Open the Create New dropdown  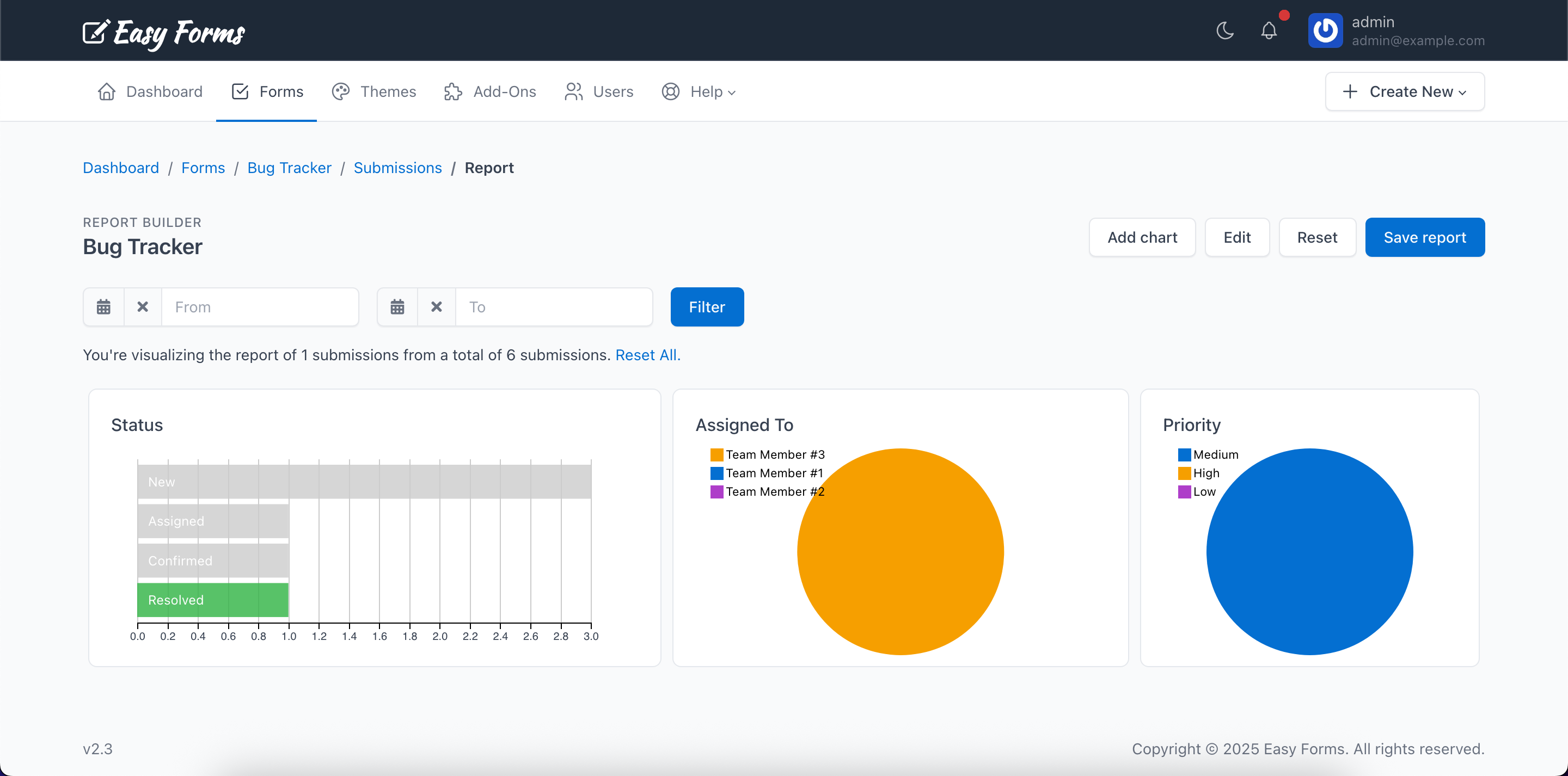(x=1405, y=91)
